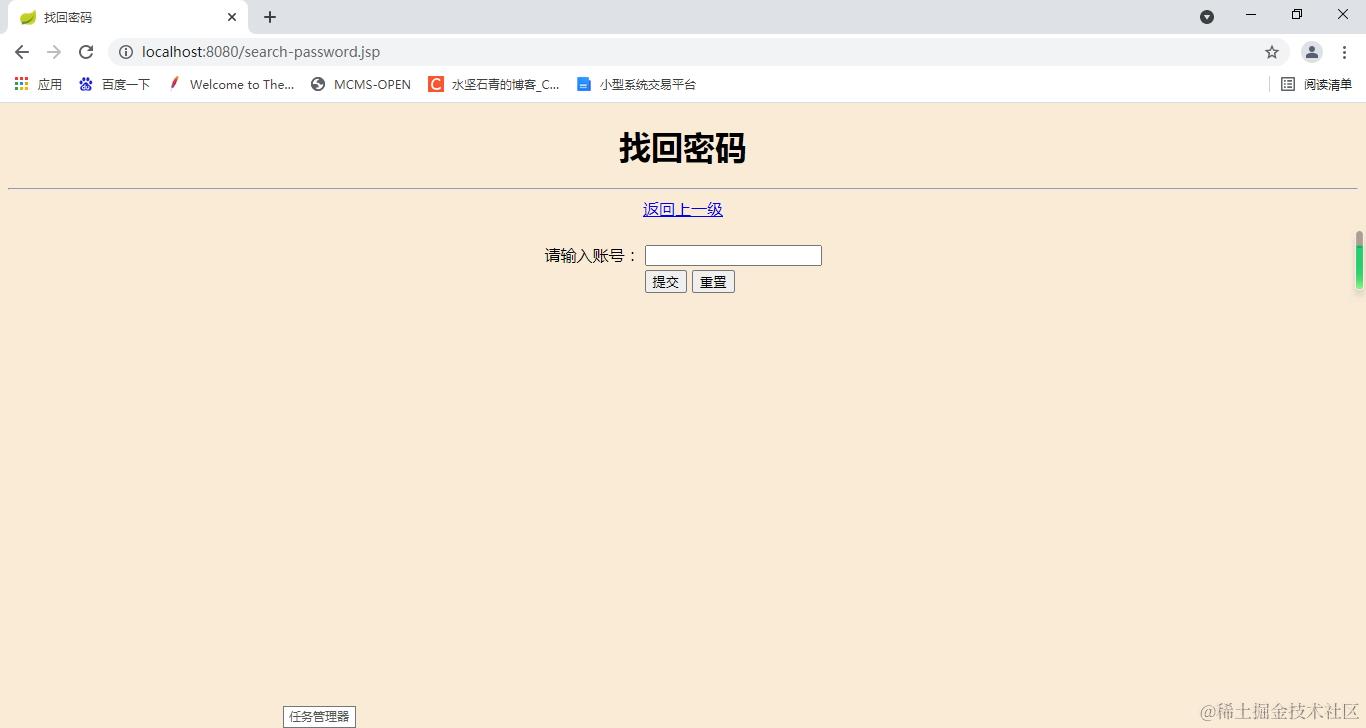Click the 应用 bookmarks entry
Screen dimensions: 1366x728
click(x=49, y=84)
